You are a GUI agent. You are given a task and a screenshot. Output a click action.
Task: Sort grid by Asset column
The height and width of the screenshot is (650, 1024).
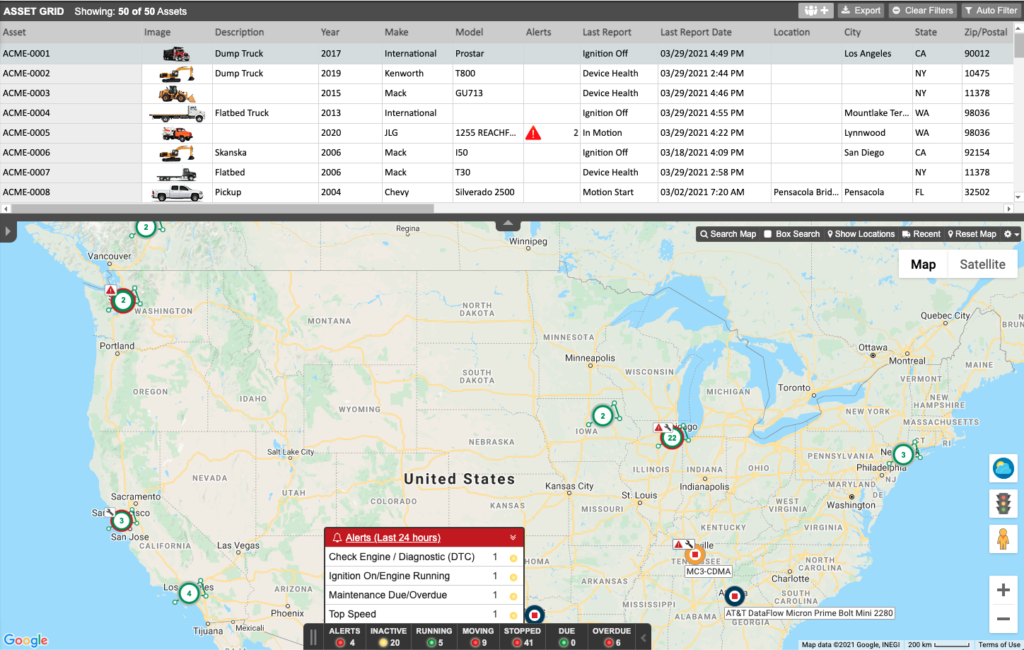14,32
